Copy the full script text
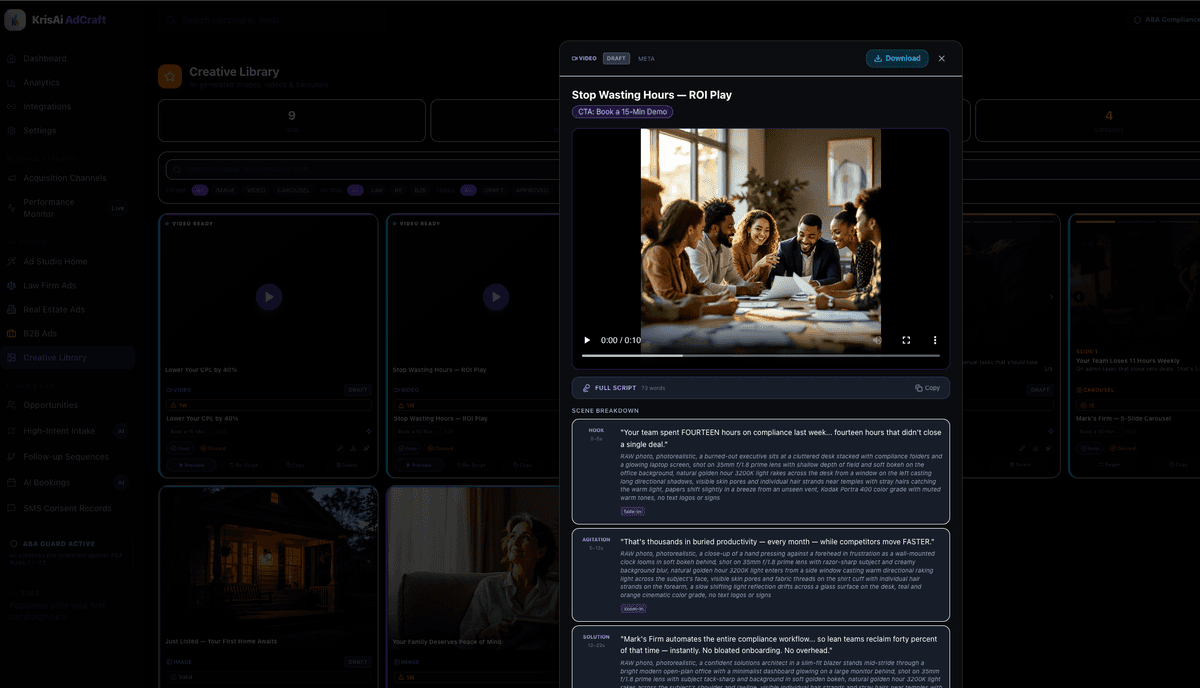 click(x=927, y=388)
